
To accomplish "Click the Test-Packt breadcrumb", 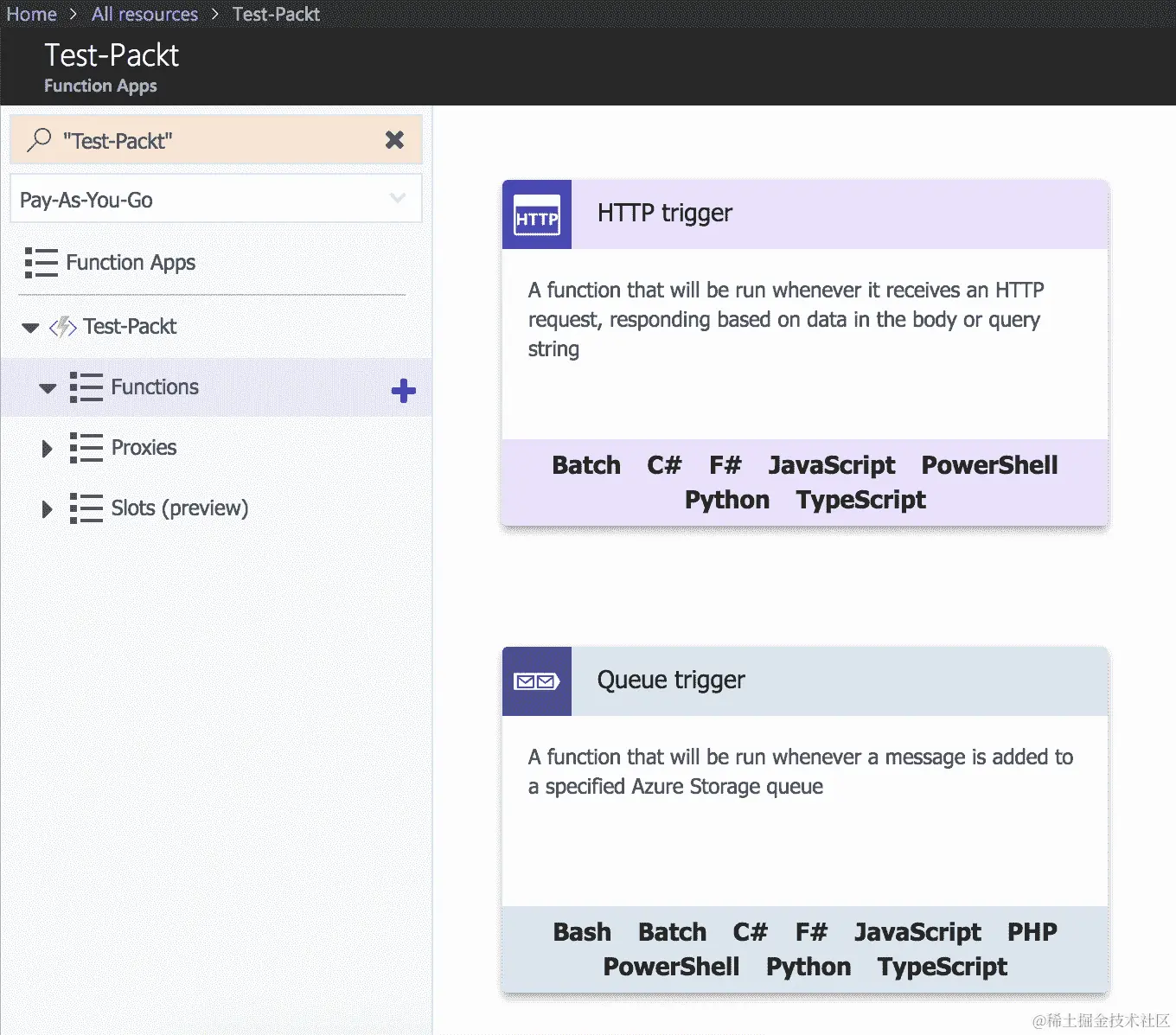I will pos(276,14).
